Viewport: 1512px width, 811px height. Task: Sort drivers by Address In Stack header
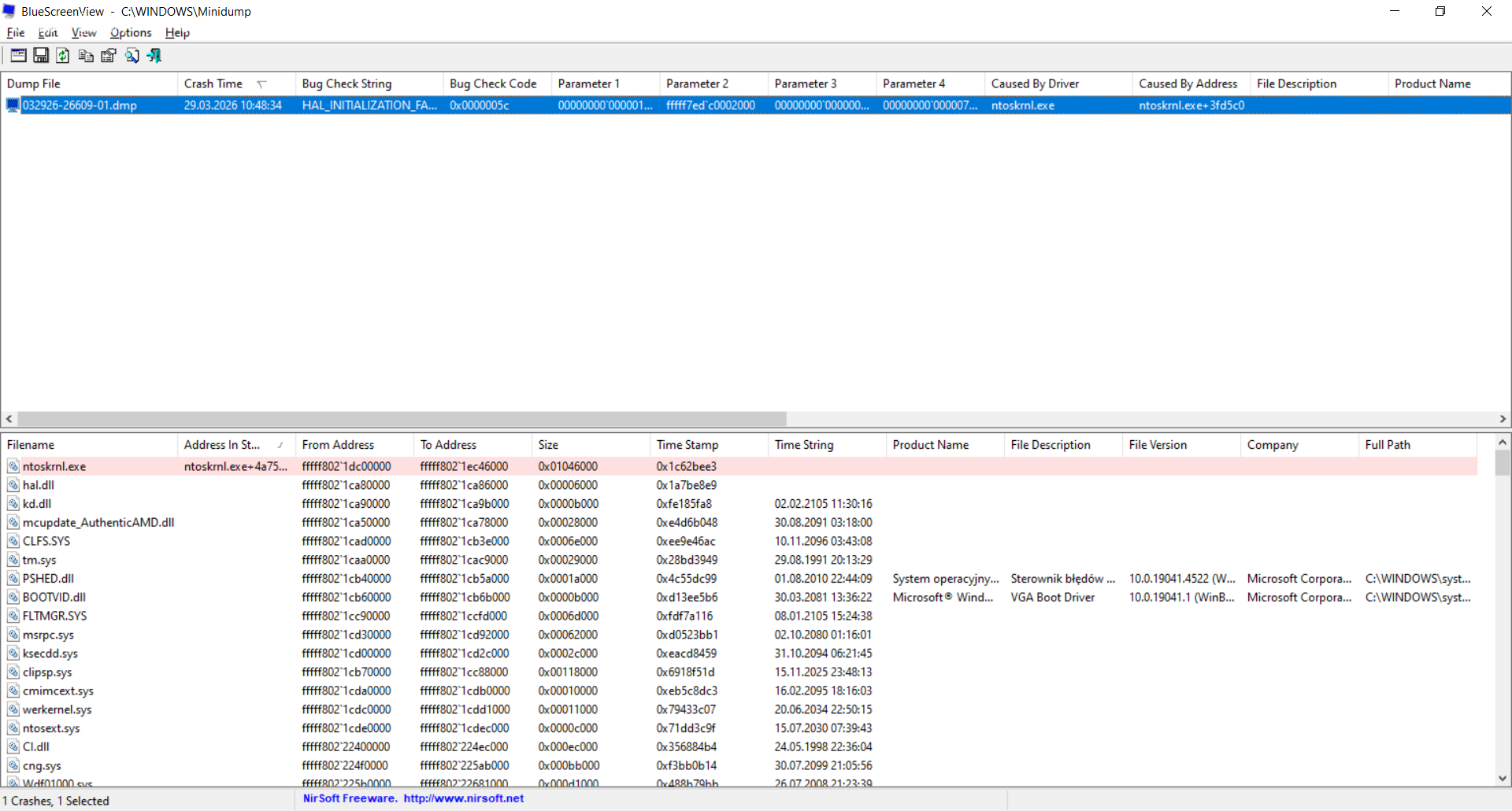236,445
